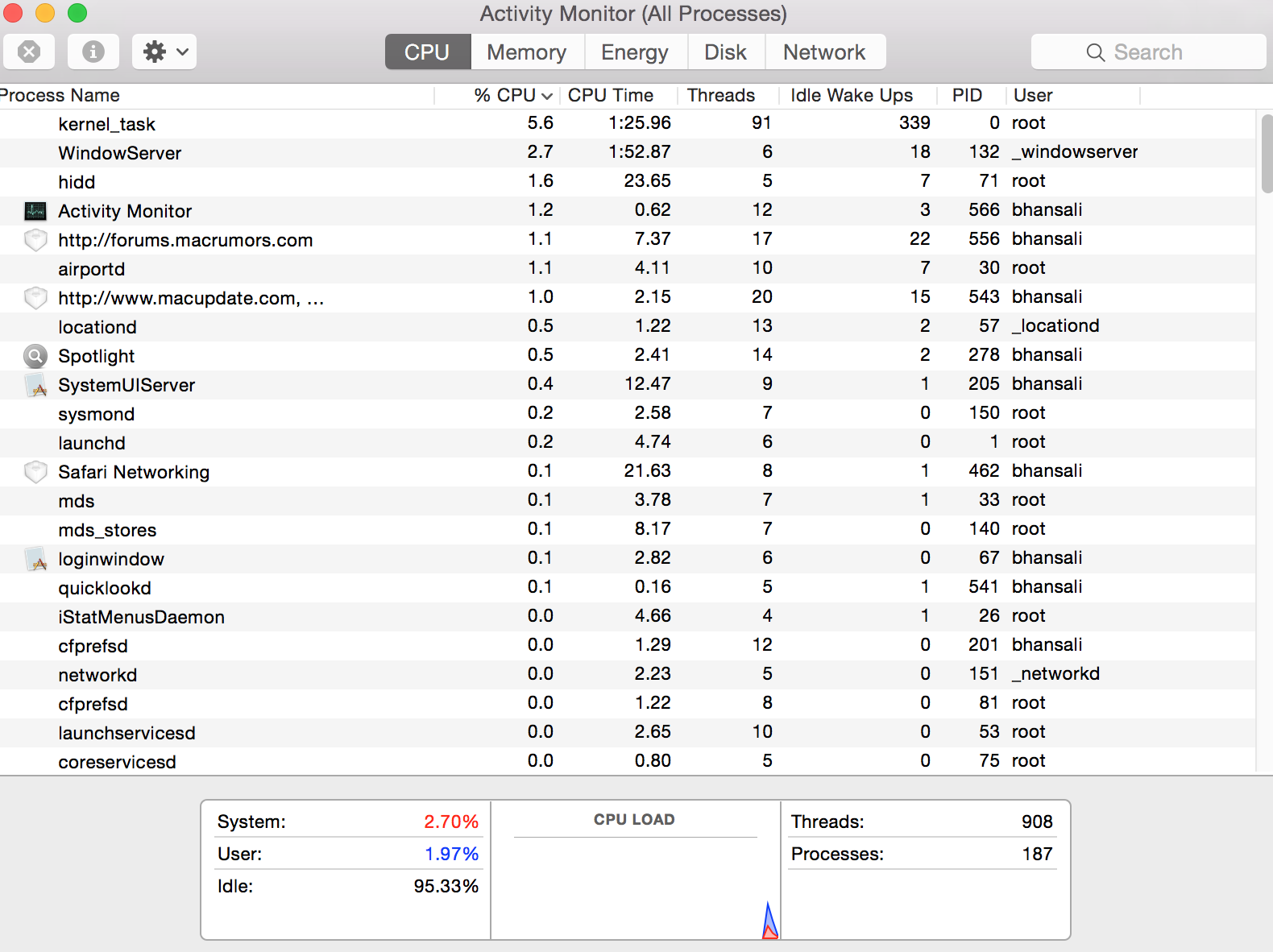Viewport: 1273px width, 952px height.
Task: Select the locationd process row
Action: [x=628, y=327]
